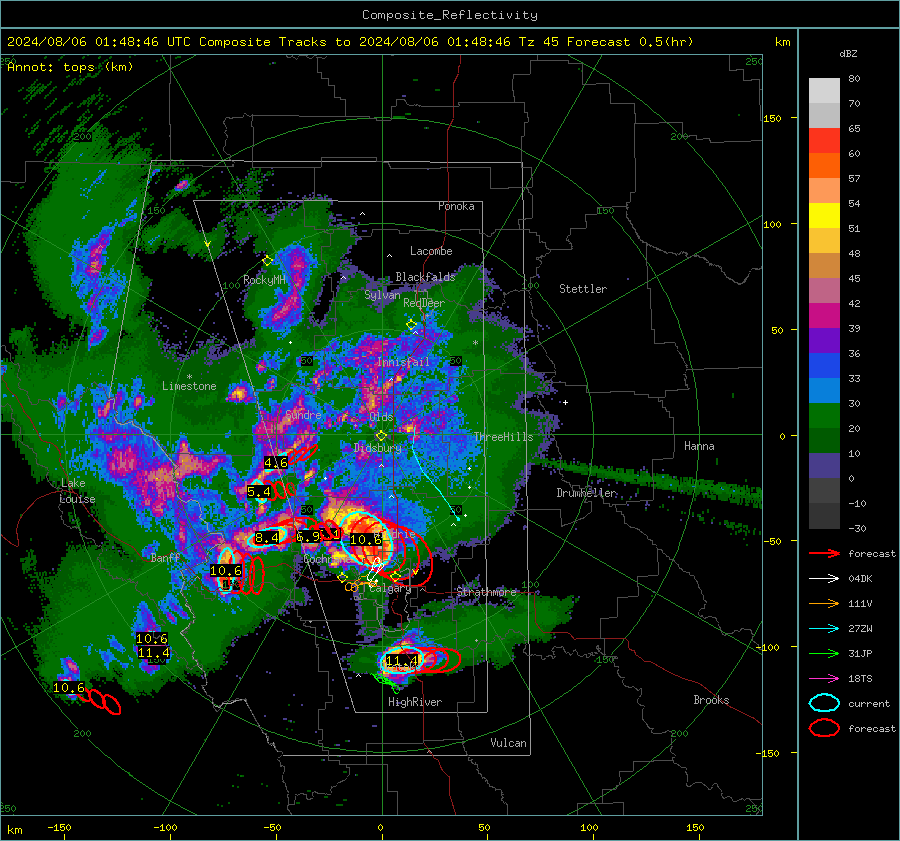The image size is (900, 841).
Task: Click the Olds city label
Action: pyautogui.click(x=381, y=417)
